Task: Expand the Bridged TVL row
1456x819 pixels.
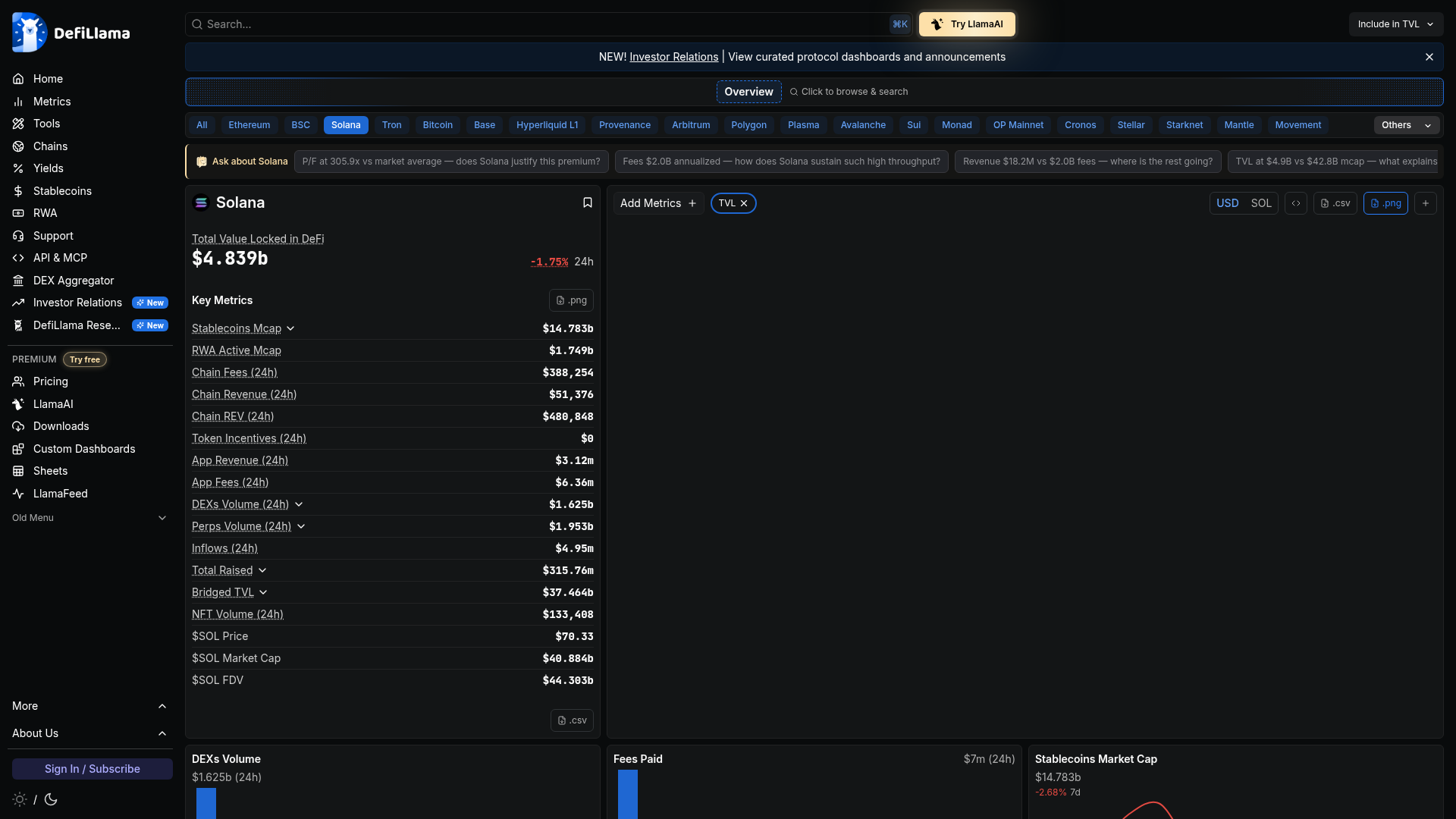Action: click(x=263, y=592)
